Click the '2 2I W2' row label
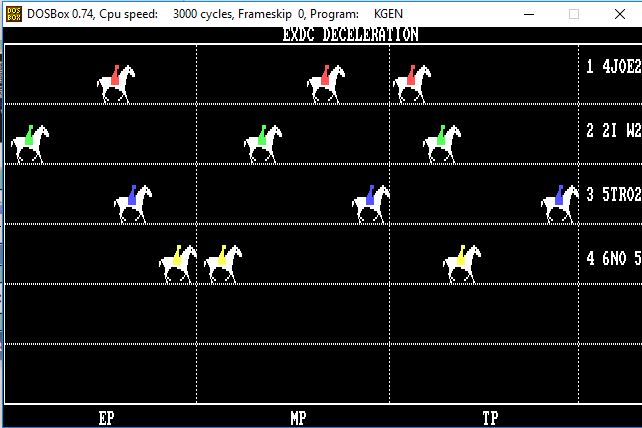The width and height of the screenshot is (642, 428). (614, 131)
